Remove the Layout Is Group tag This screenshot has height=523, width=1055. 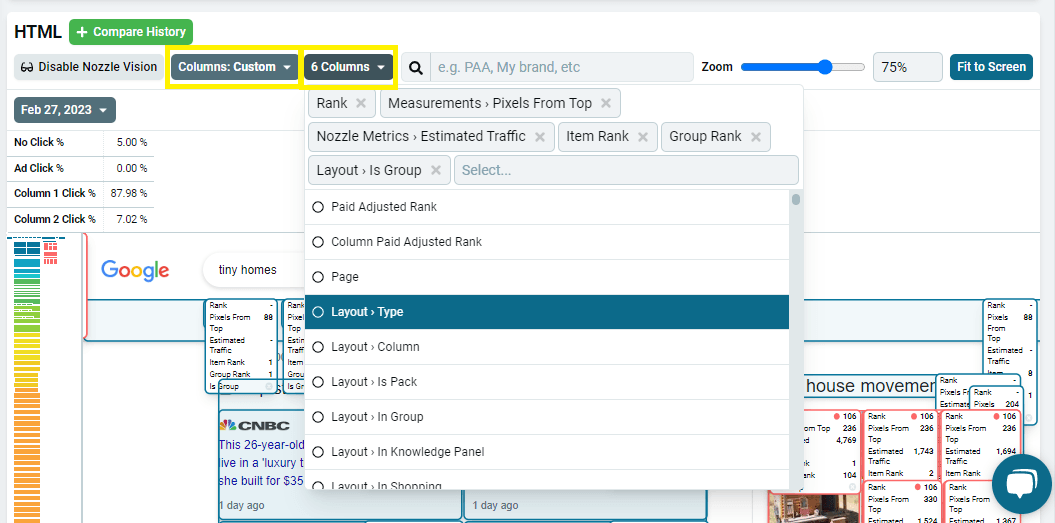click(436, 170)
